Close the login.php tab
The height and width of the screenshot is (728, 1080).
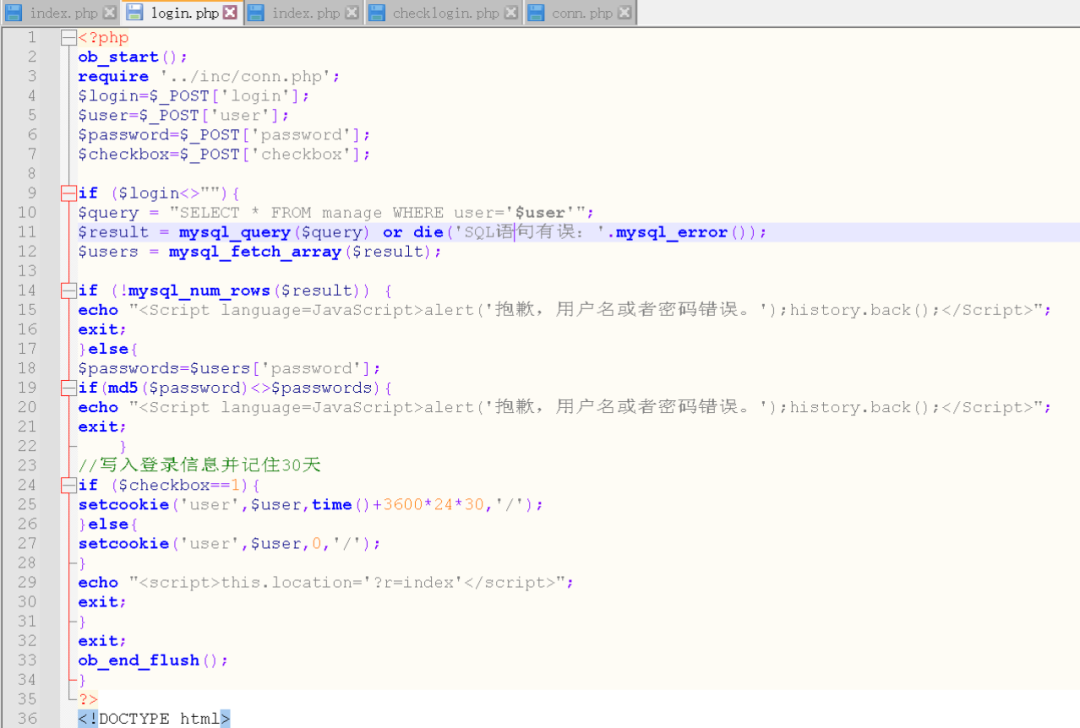231,12
